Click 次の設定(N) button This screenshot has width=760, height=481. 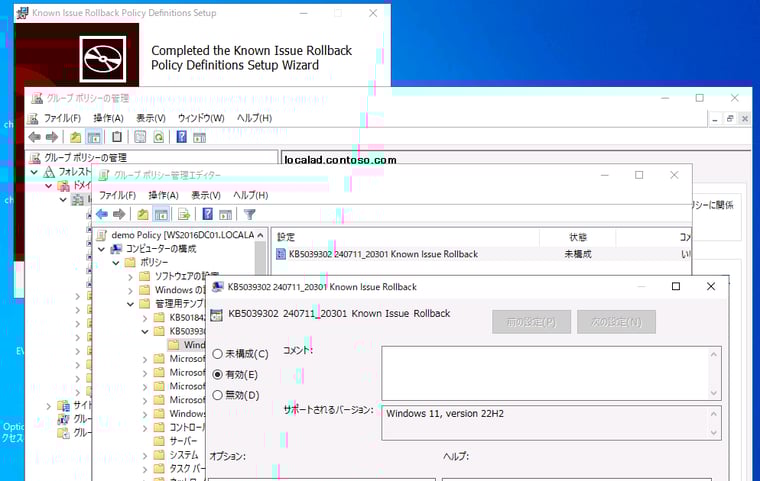click(x=616, y=322)
